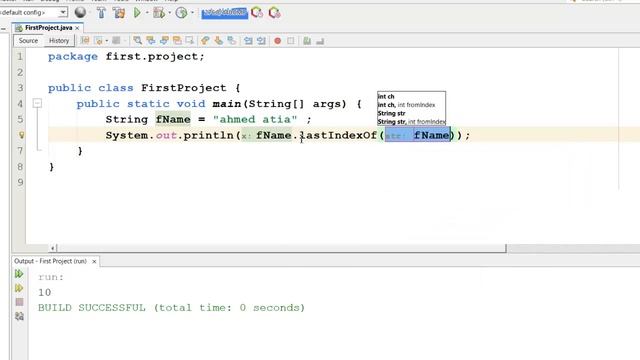Re-run with different parameters icon in Output
The width and height of the screenshot is (640, 360).
(x=19, y=288)
